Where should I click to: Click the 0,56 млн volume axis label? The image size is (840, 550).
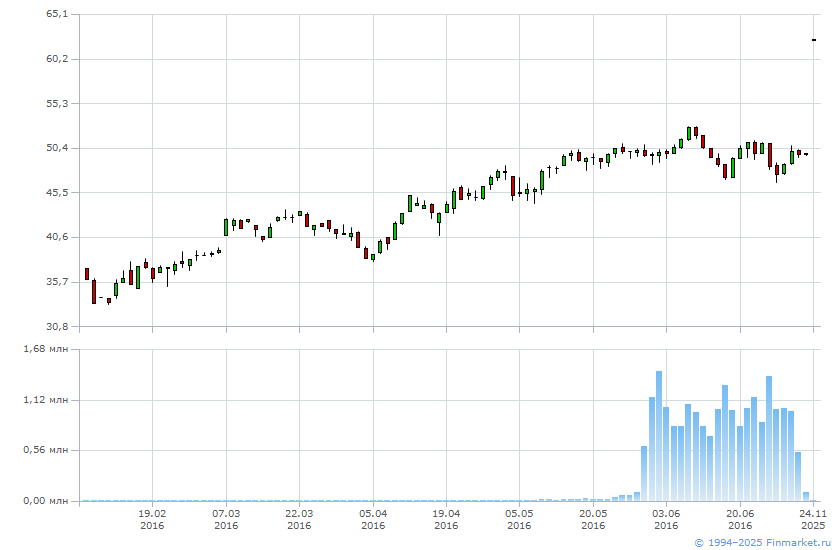[47, 450]
